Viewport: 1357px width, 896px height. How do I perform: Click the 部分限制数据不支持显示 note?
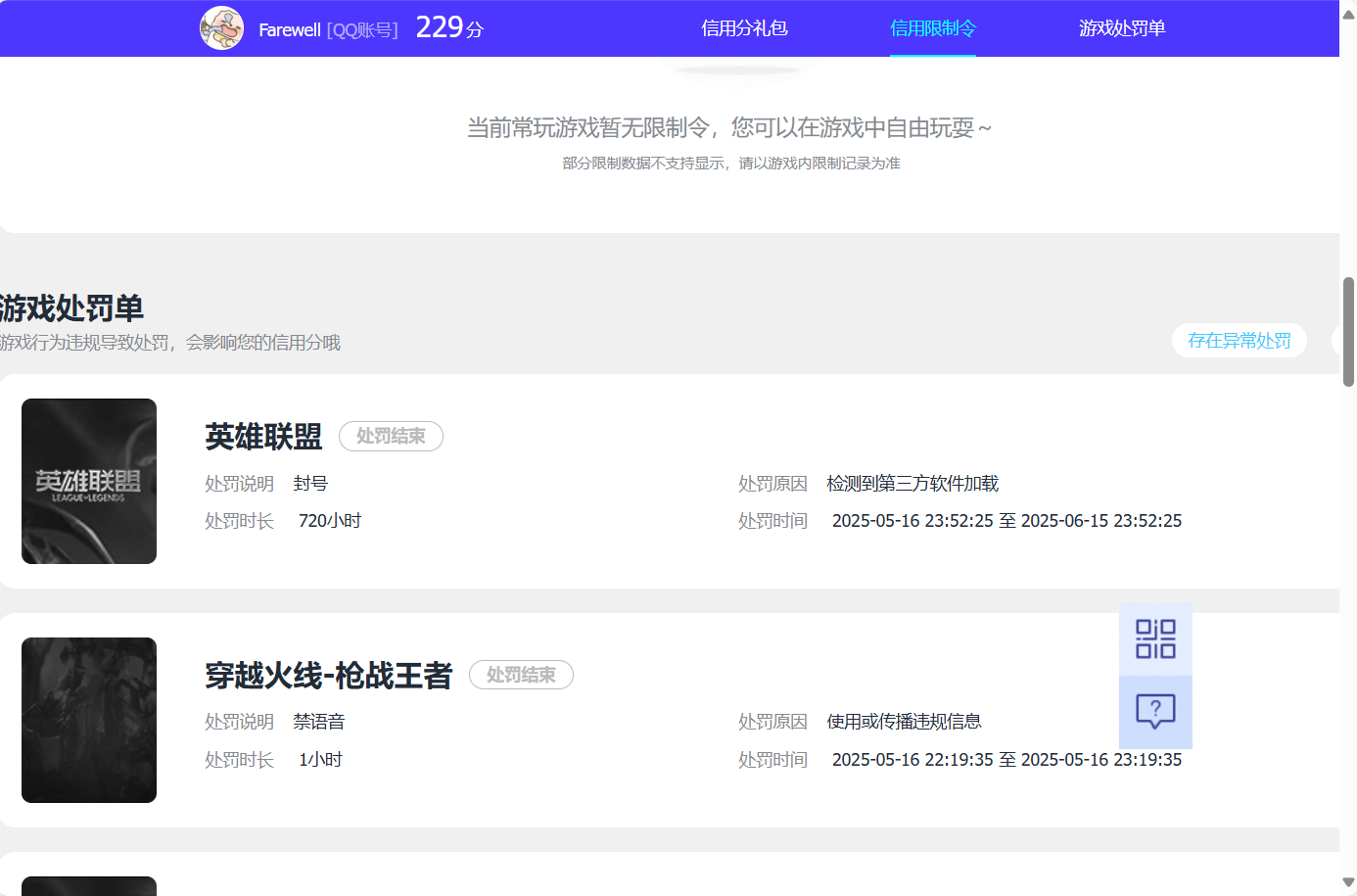click(x=731, y=164)
